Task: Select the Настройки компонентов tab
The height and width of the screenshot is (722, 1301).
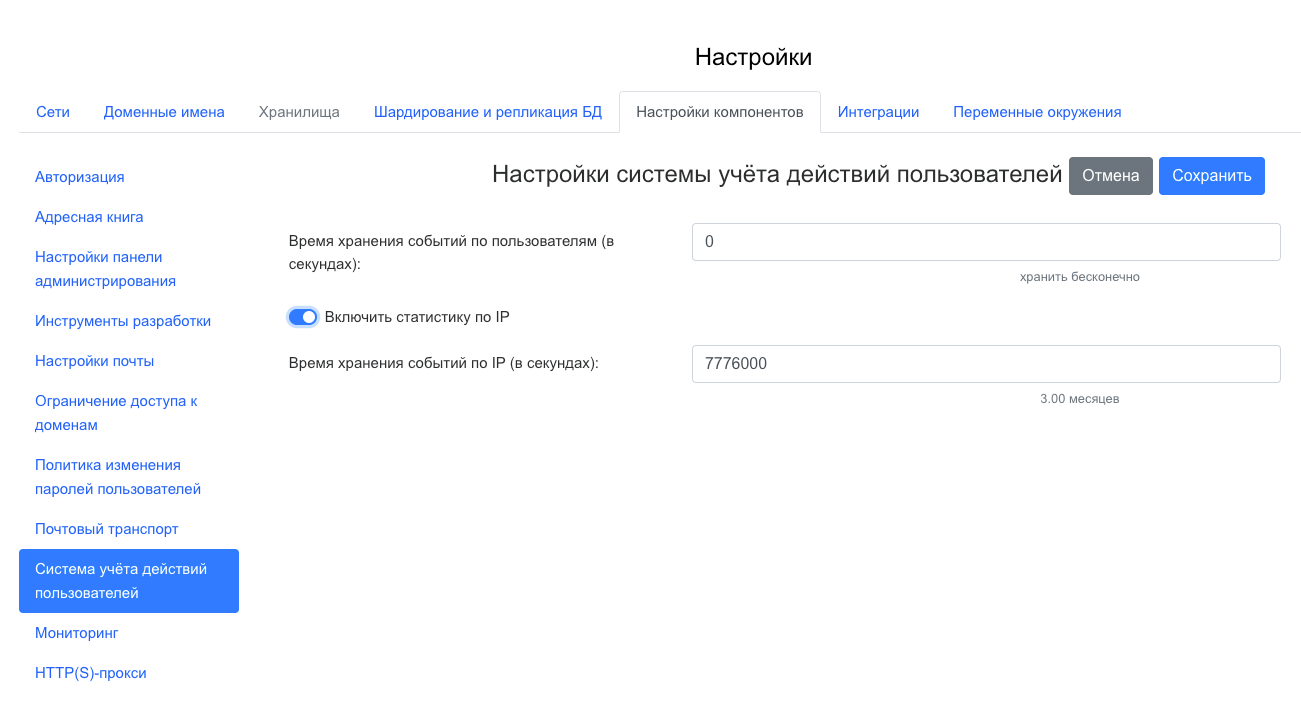Action: (x=719, y=112)
